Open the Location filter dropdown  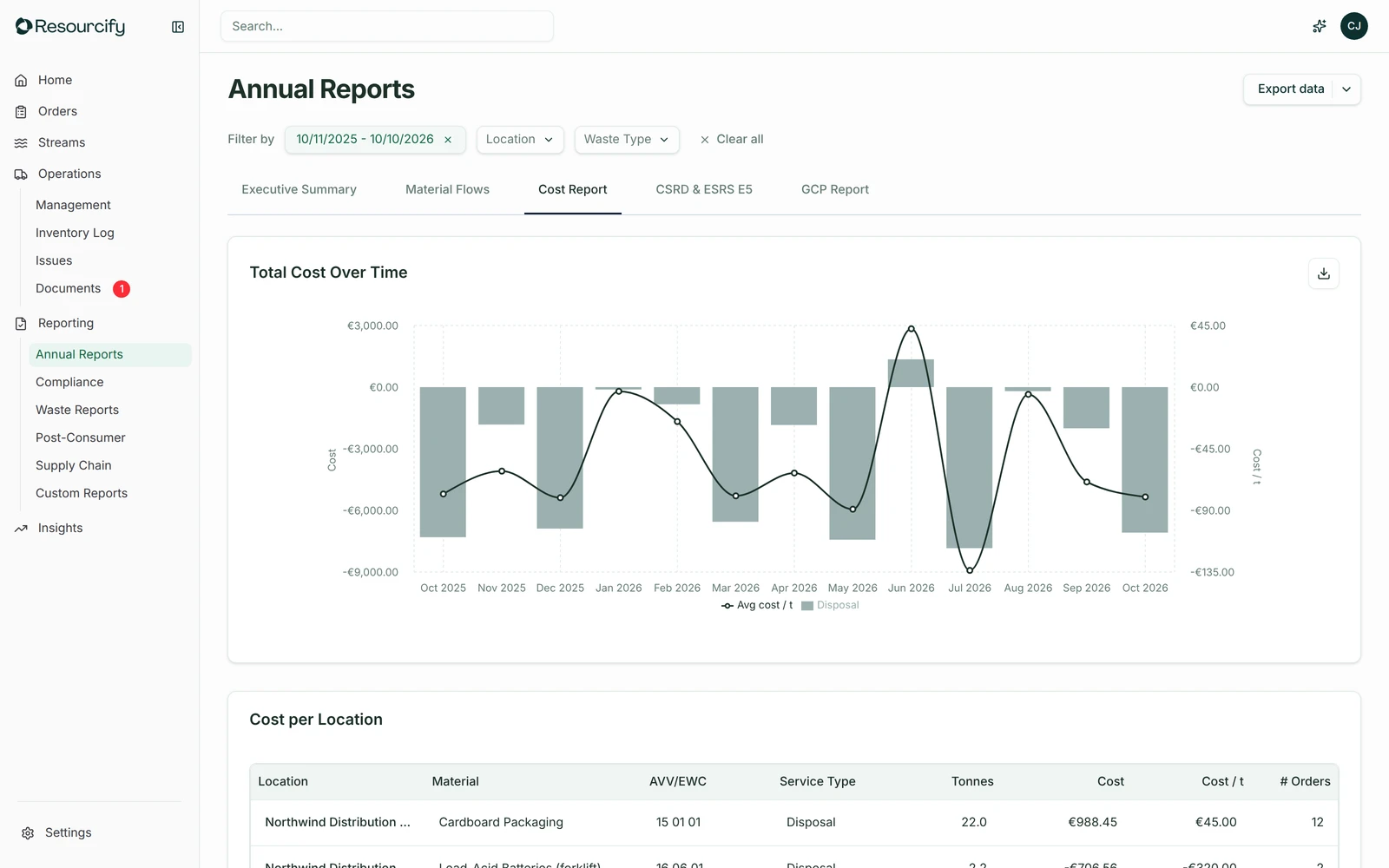click(x=520, y=139)
